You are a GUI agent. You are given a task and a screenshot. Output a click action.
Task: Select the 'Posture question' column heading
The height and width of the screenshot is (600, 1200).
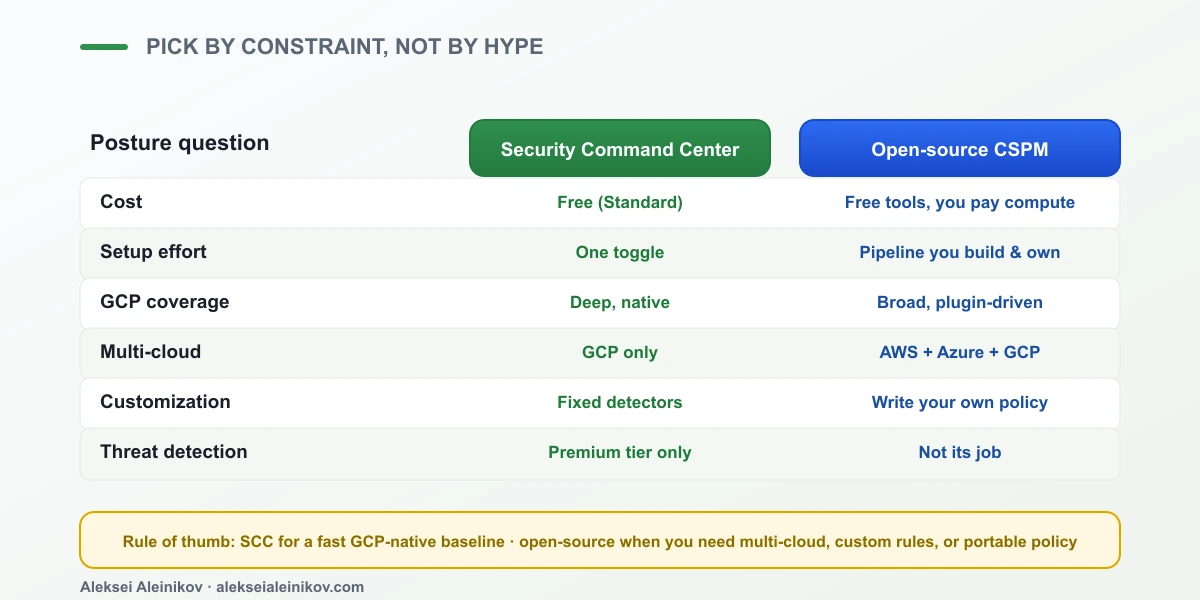point(180,143)
